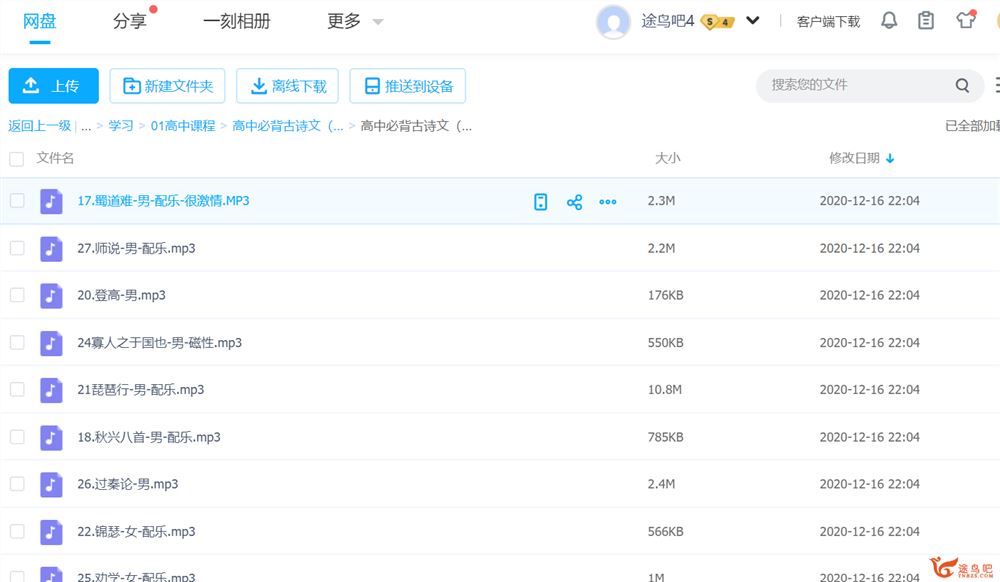Click the 新建文件夹 button
1000x582 pixels.
click(167, 86)
